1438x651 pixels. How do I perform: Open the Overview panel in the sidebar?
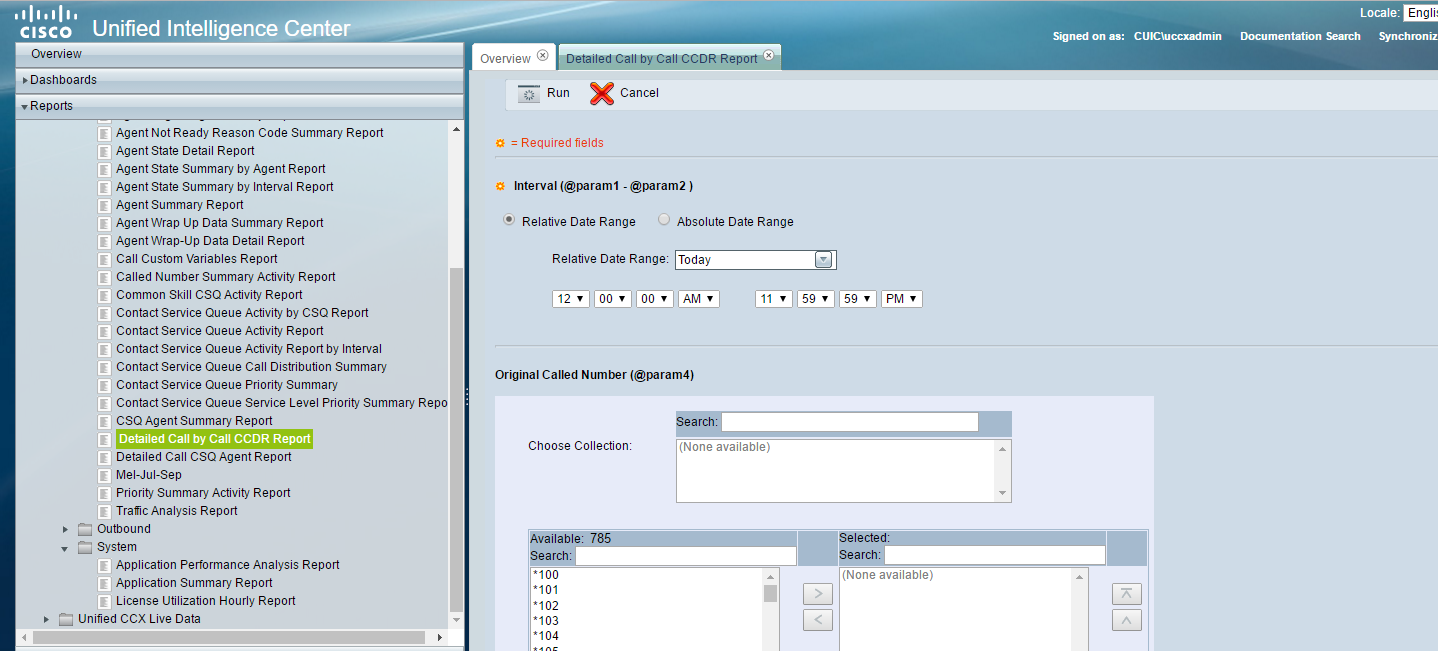(240, 54)
